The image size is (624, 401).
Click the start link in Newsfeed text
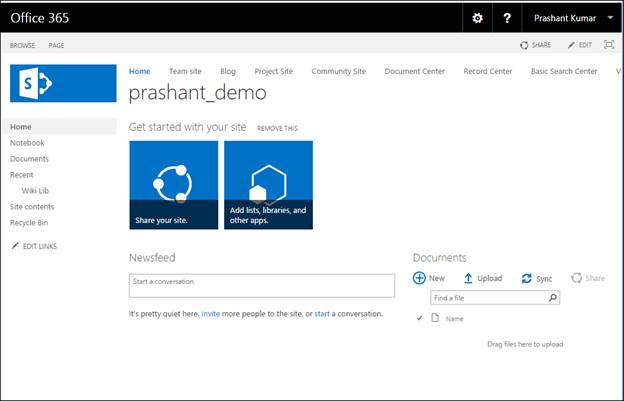tap(322, 313)
